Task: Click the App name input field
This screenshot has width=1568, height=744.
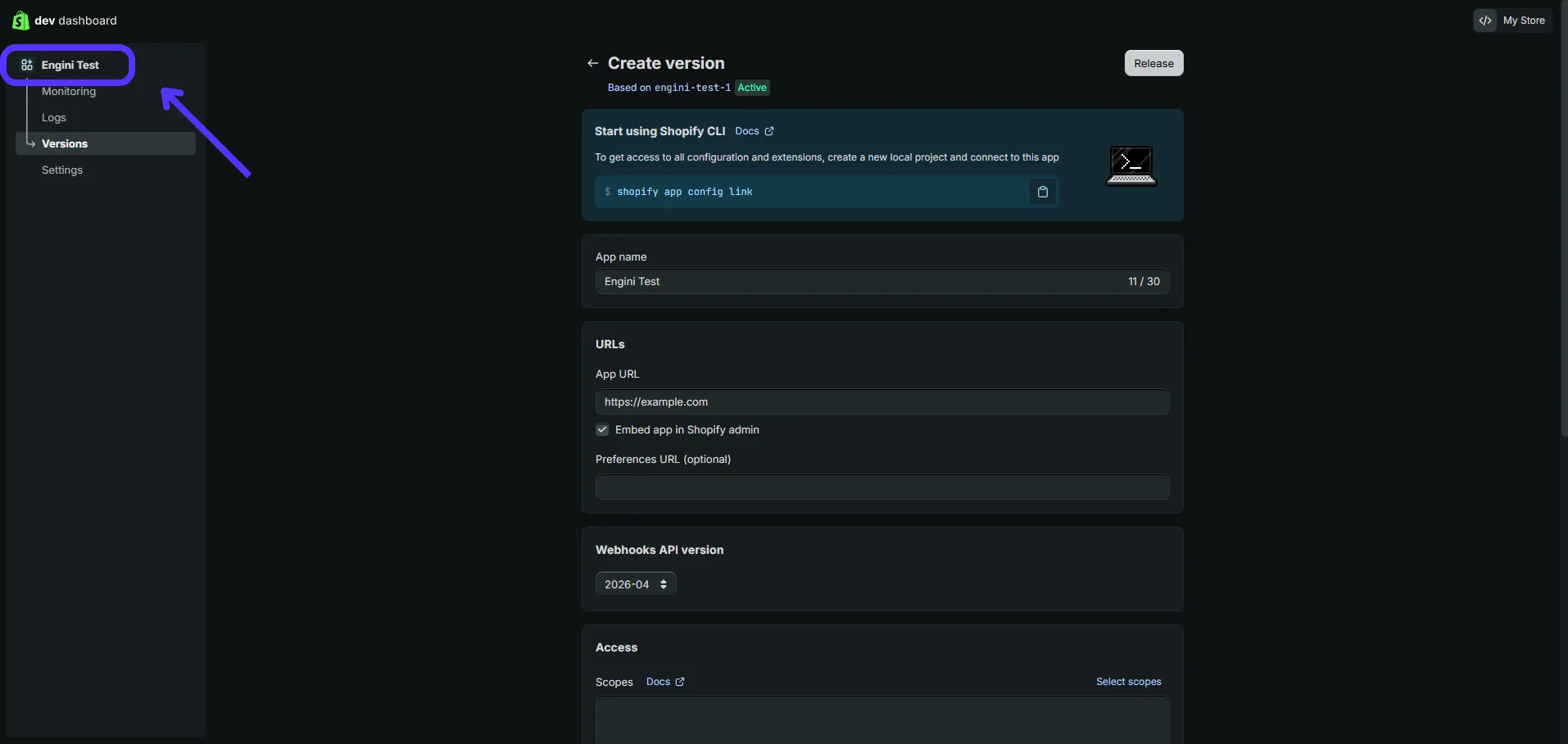Action: point(882,281)
